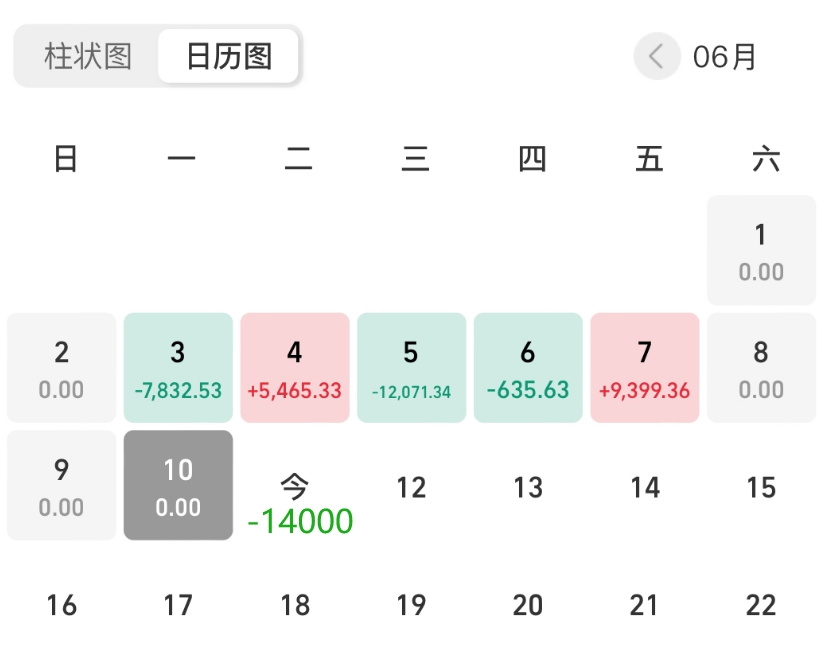Open June 4 showing +5,465.33

click(x=295, y=368)
